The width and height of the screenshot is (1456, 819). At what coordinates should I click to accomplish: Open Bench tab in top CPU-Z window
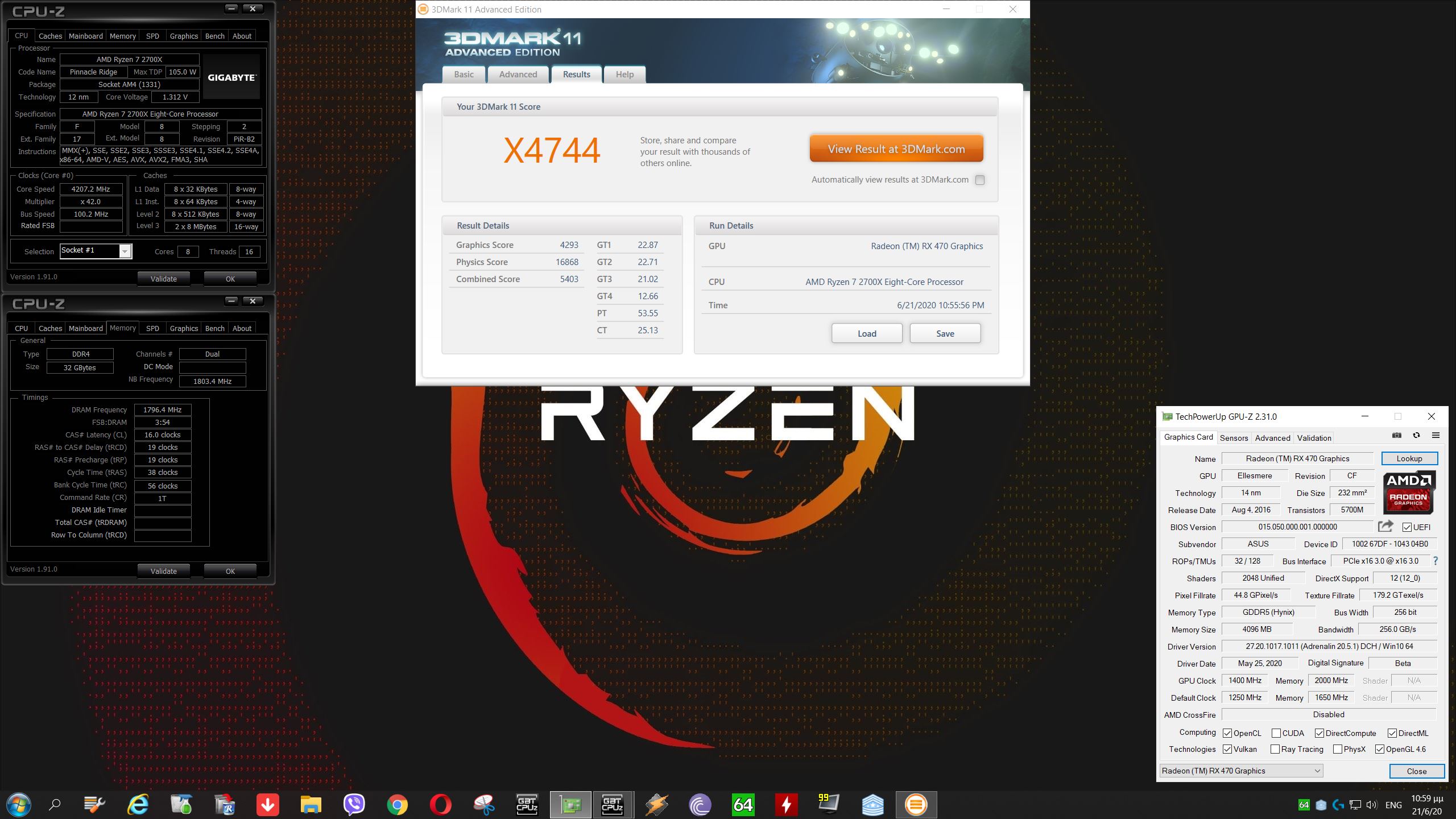tap(214, 36)
